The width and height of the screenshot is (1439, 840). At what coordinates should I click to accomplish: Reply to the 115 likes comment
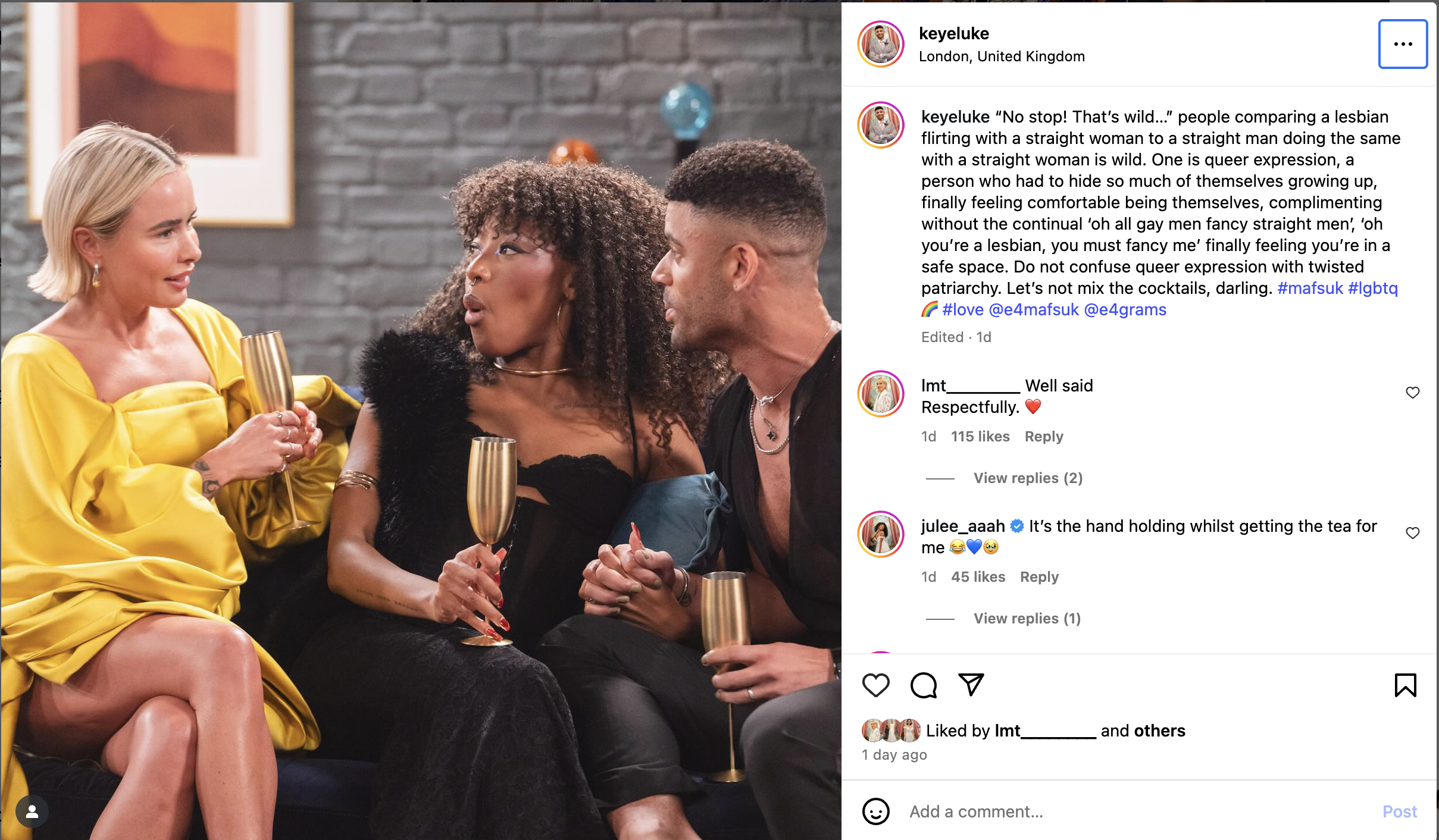pos(1044,437)
